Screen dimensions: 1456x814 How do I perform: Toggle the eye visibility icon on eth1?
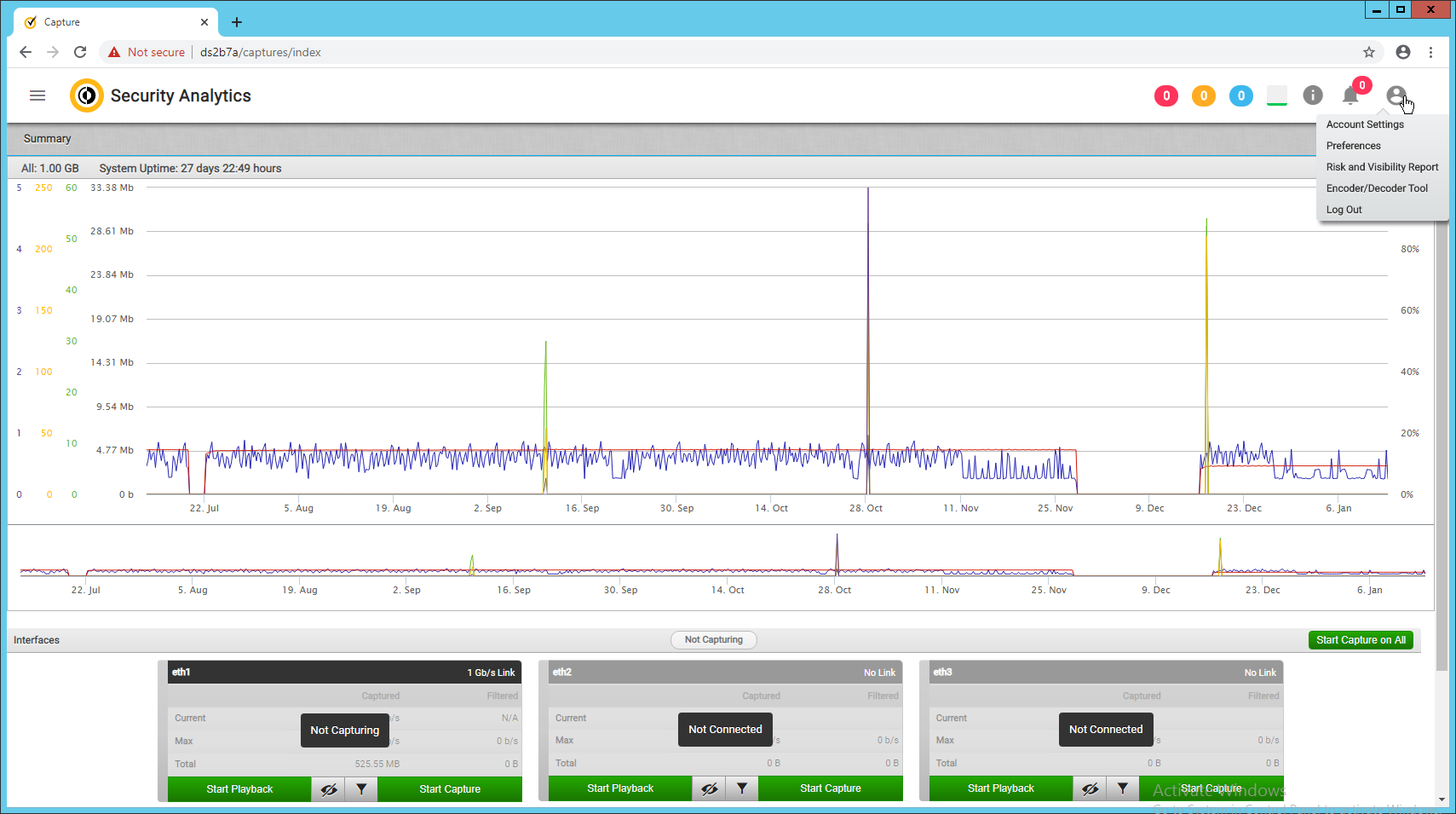329,789
